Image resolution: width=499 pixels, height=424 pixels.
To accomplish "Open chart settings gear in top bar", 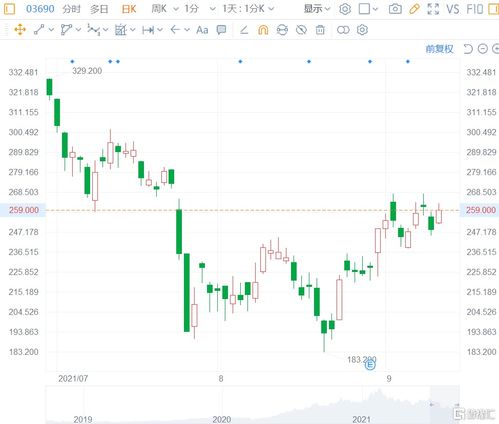I will [x=345, y=9].
